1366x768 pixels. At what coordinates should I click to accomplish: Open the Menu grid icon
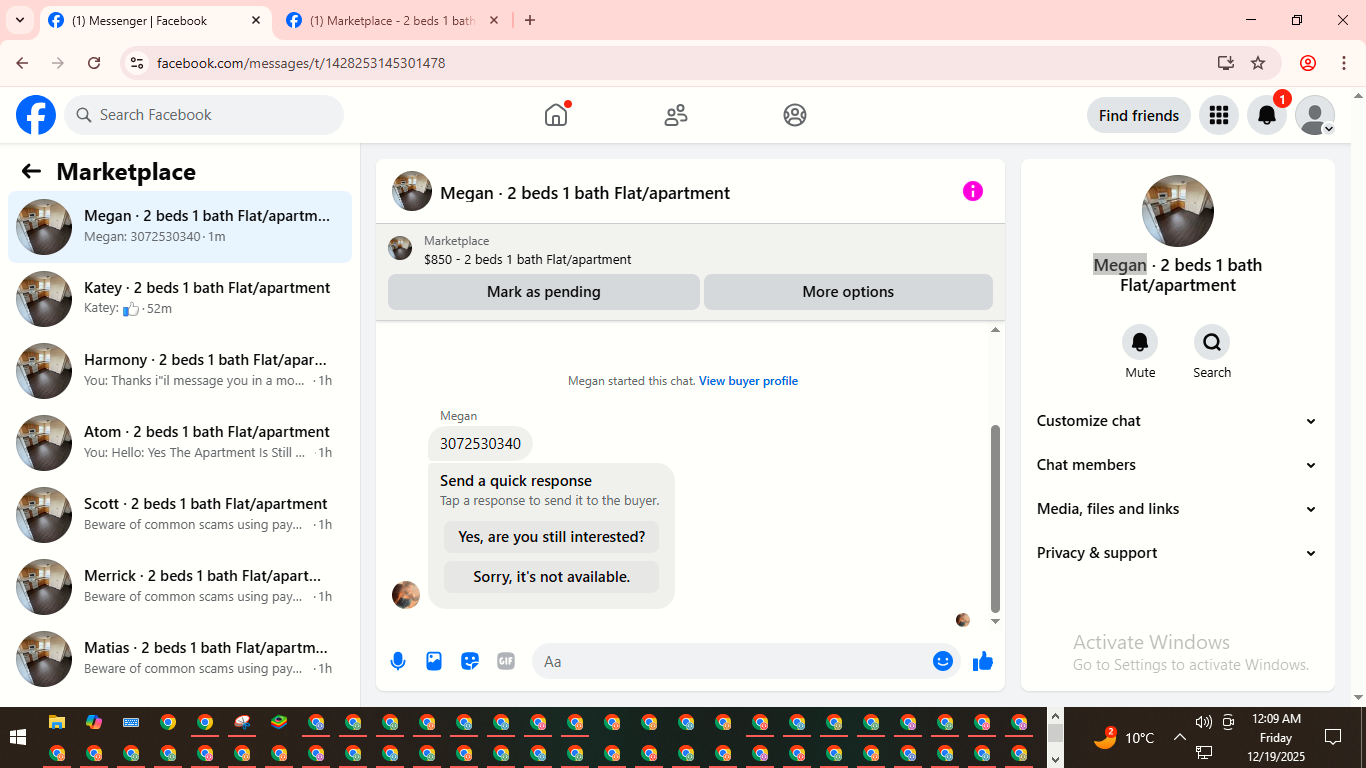tap(1218, 115)
